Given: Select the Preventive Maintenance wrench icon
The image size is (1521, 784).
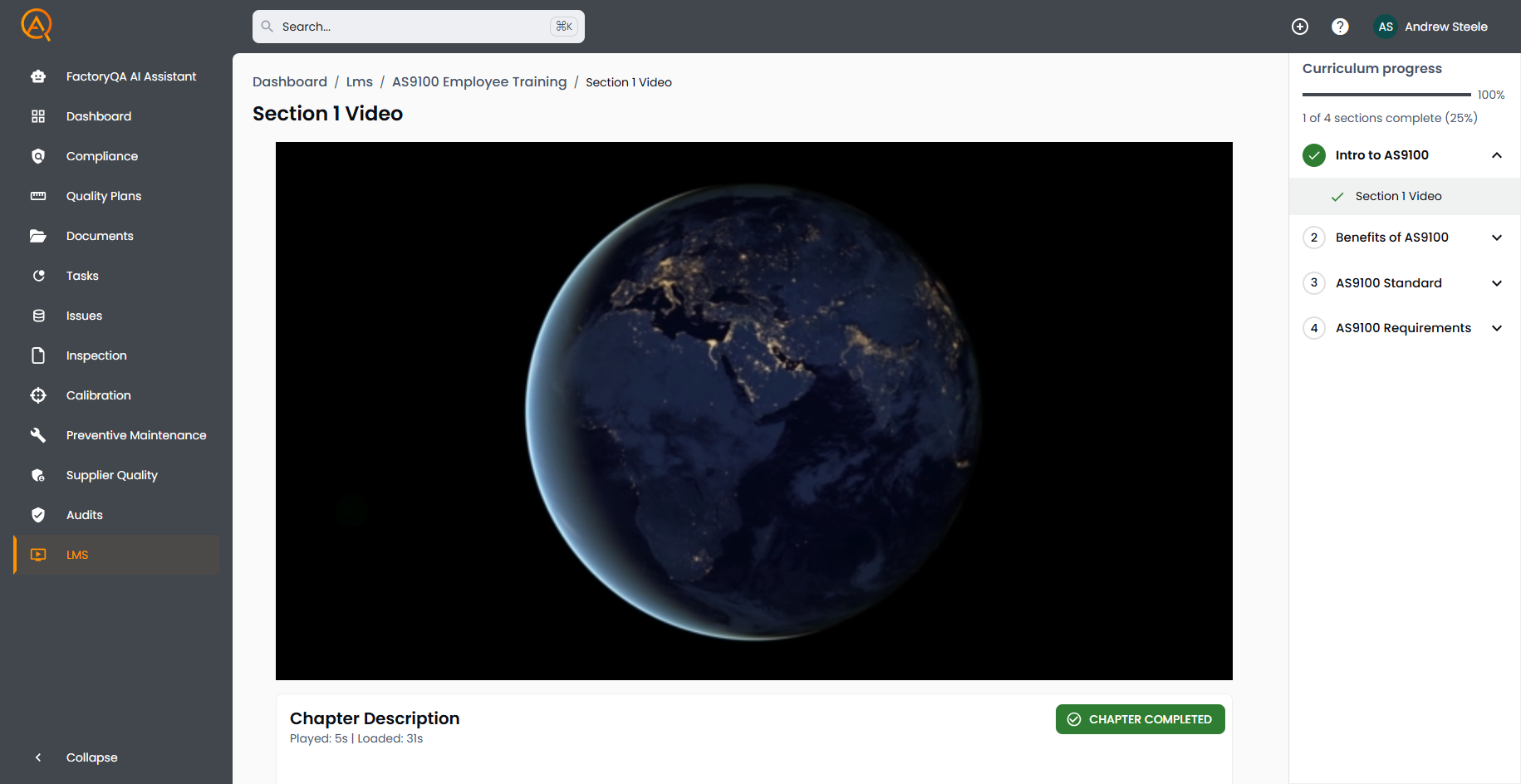Looking at the screenshot, I should pyautogui.click(x=38, y=434).
